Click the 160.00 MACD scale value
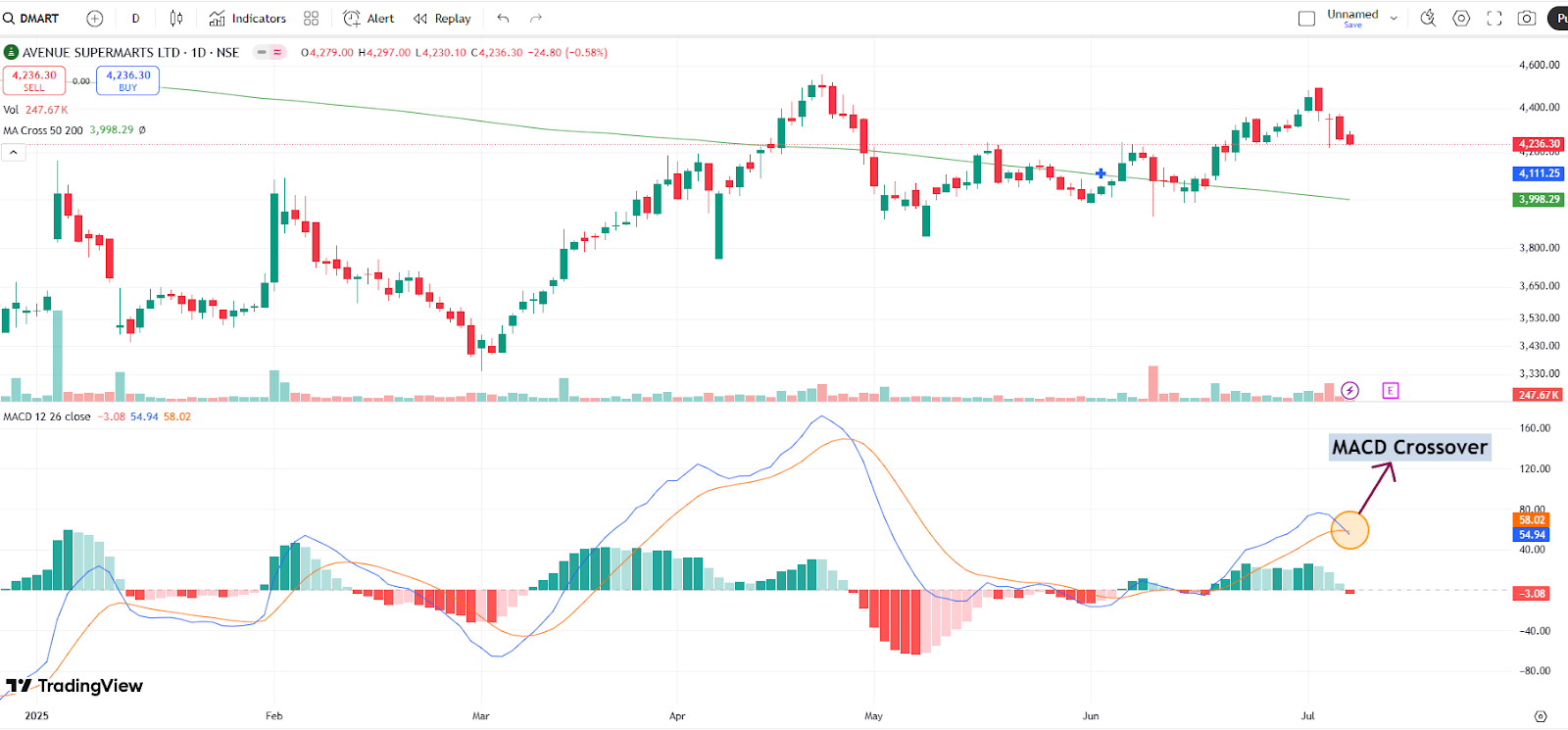The image size is (1568, 730). pos(1535,428)
